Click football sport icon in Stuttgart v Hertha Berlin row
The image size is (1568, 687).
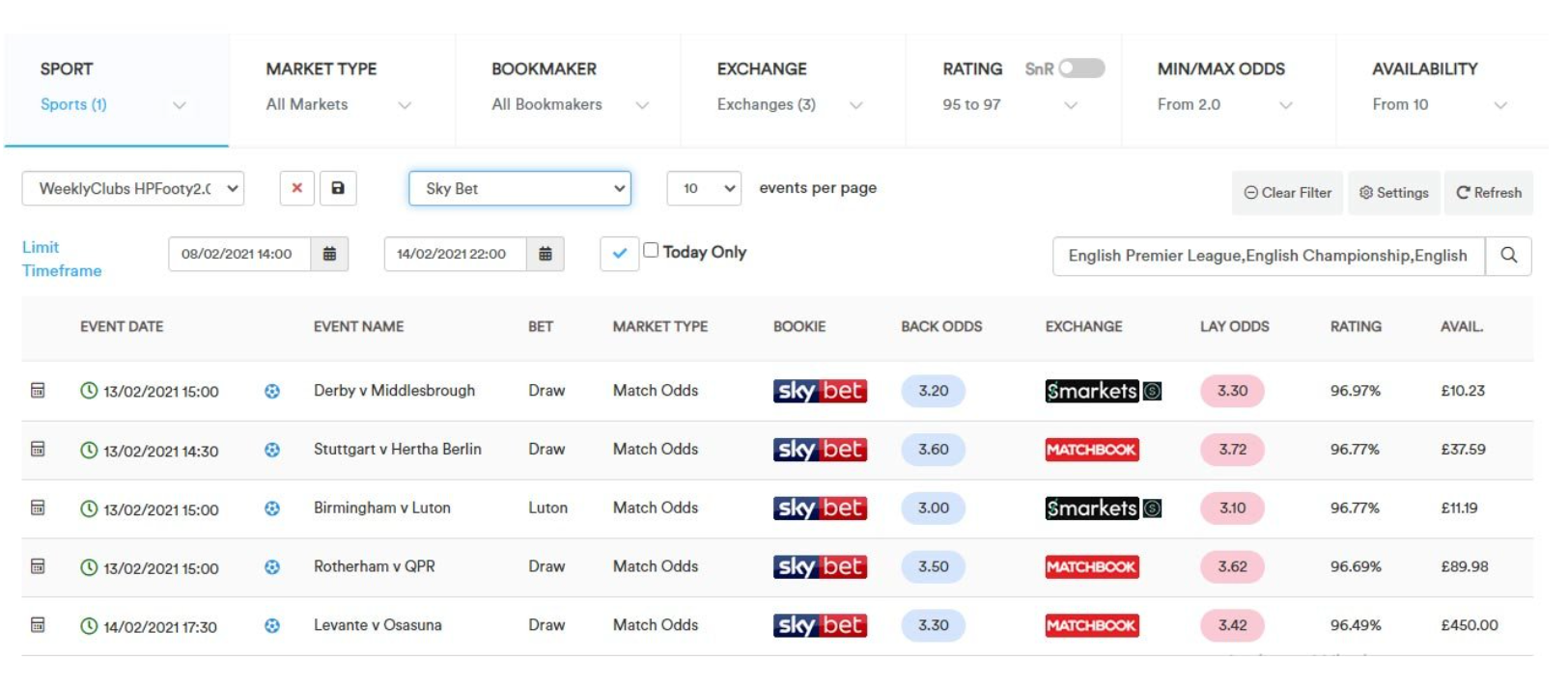pos(272,450)
